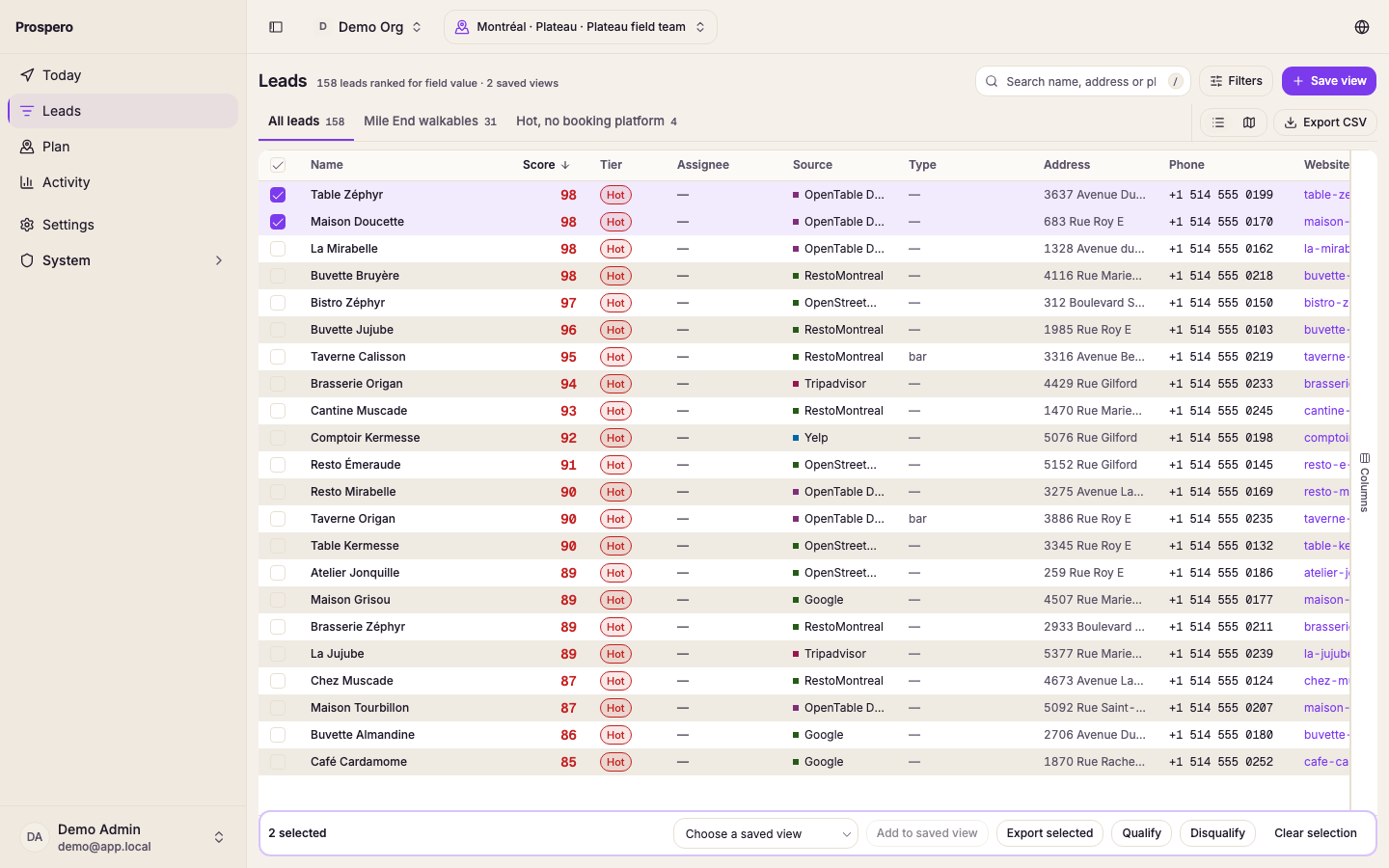Screen dimensions: 1389x868
Task: Switch to map view icon
Action: point(1249,122)
